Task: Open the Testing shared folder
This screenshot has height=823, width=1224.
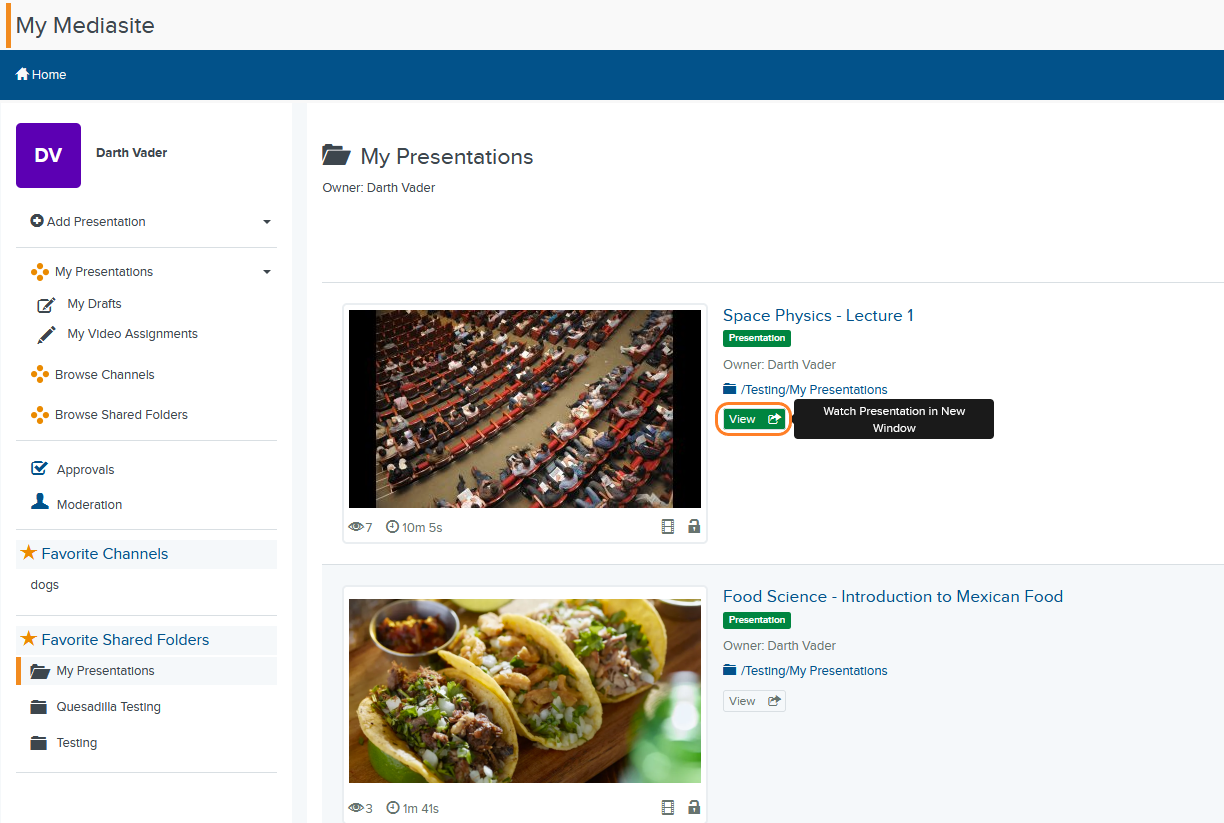Action: 77,743
